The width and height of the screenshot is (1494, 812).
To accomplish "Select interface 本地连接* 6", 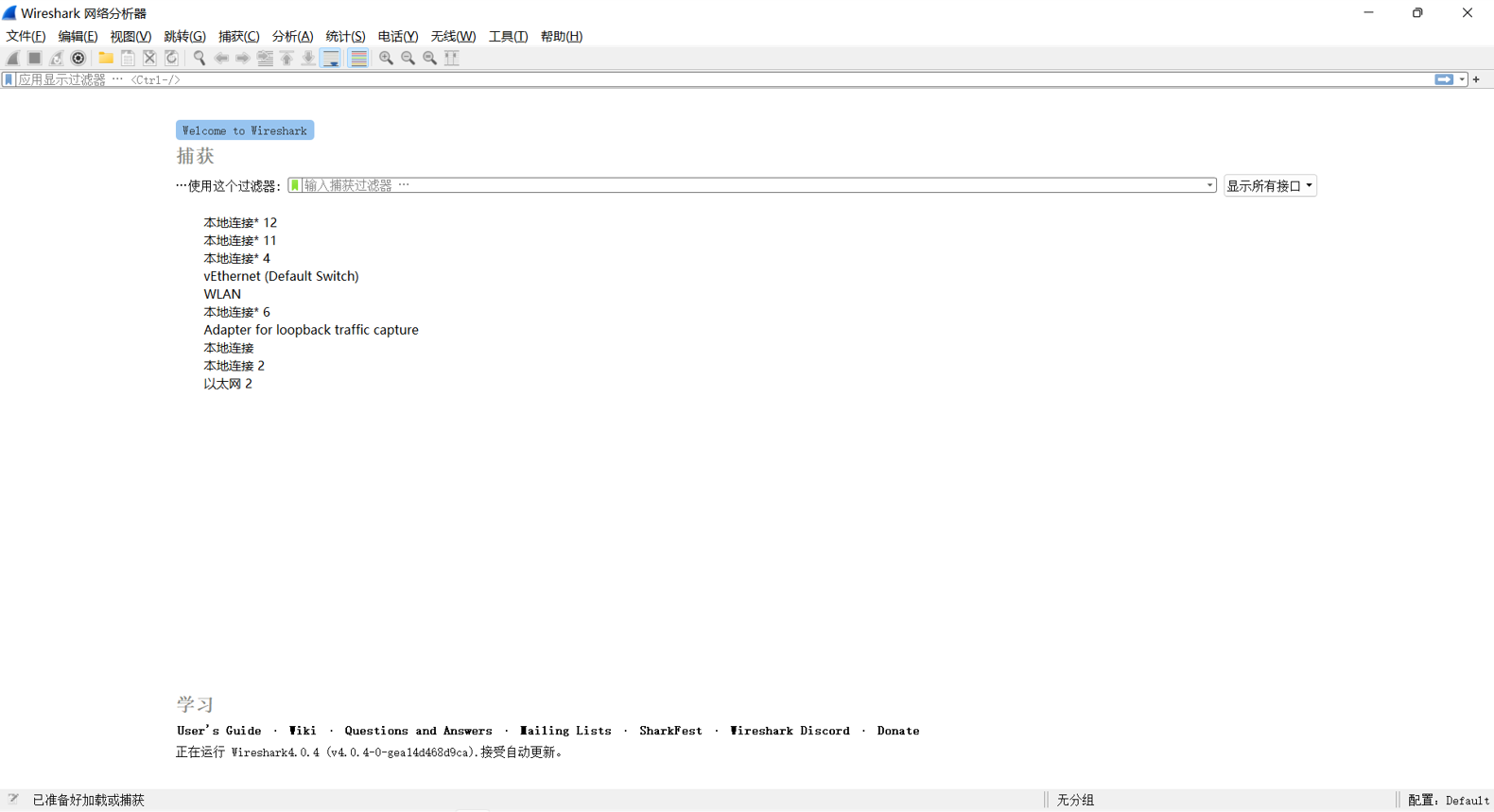I will (236, 312).
